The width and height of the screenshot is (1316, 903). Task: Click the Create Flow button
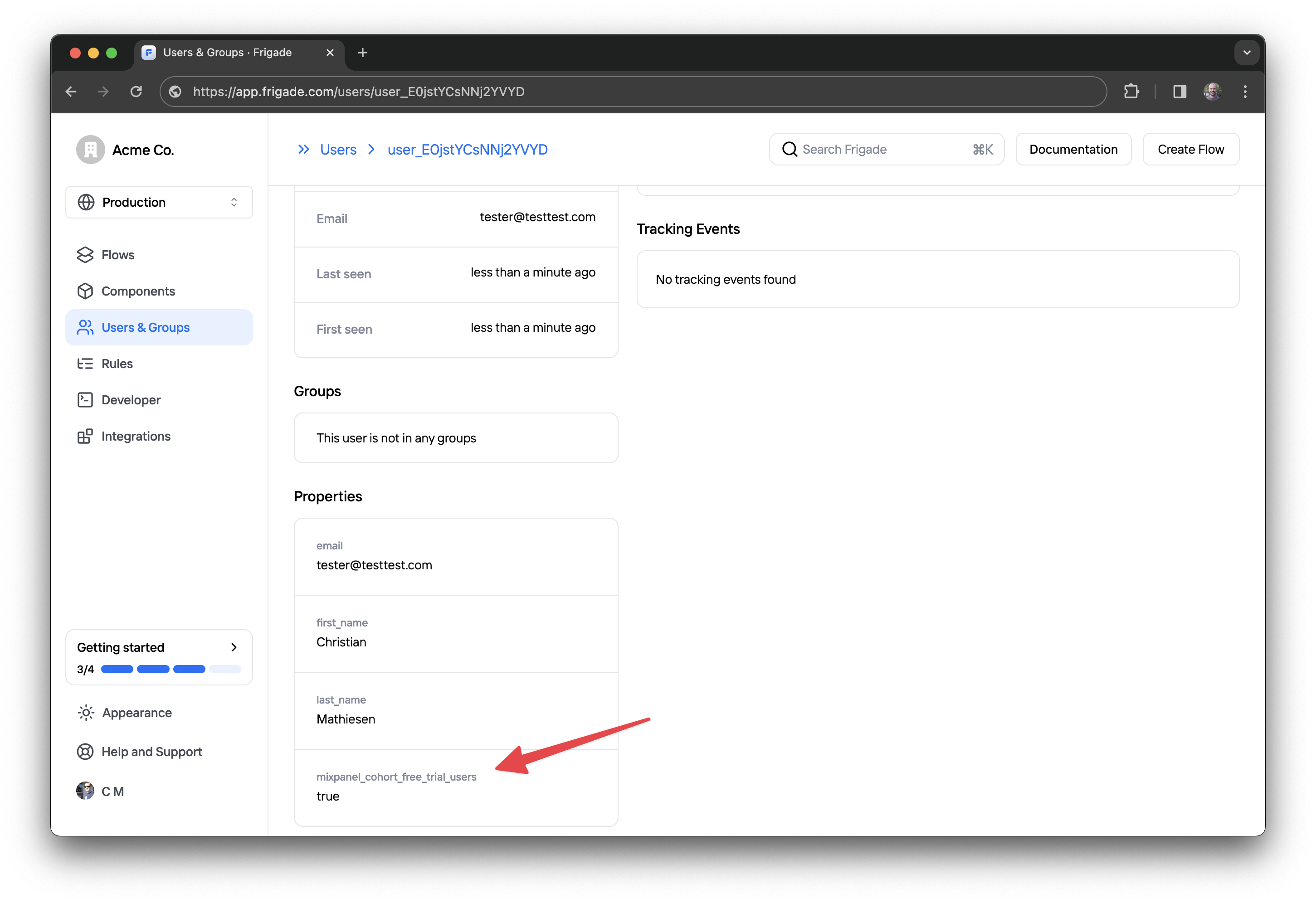[x=1190, y=150]
